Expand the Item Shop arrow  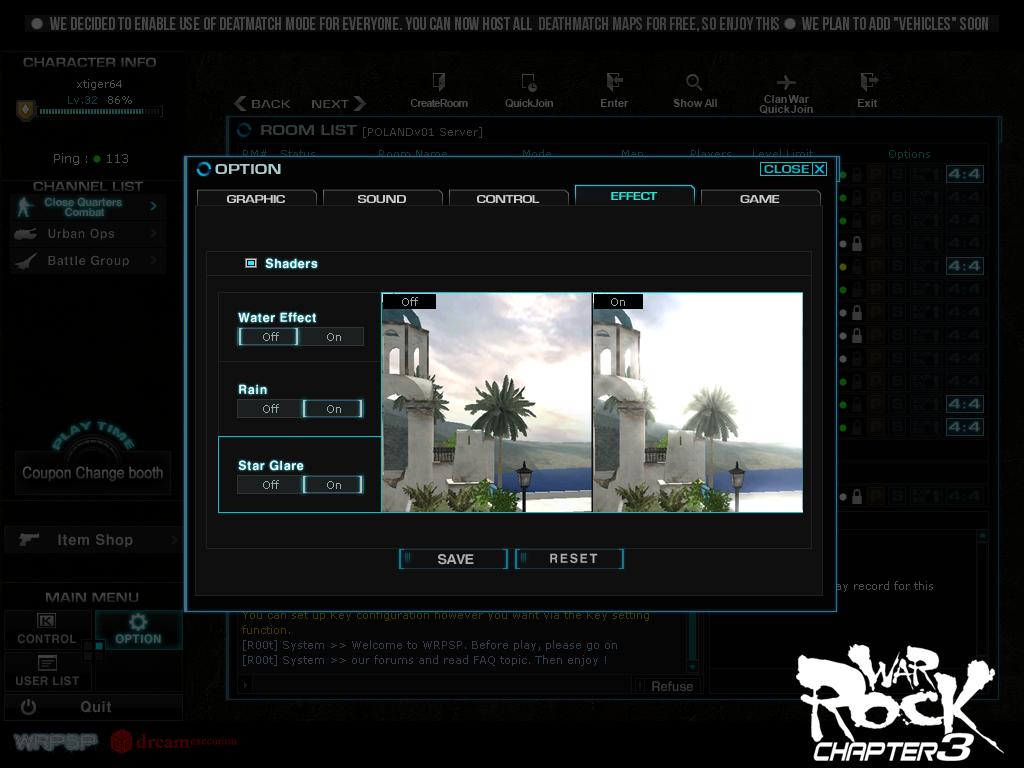point(174,539)
